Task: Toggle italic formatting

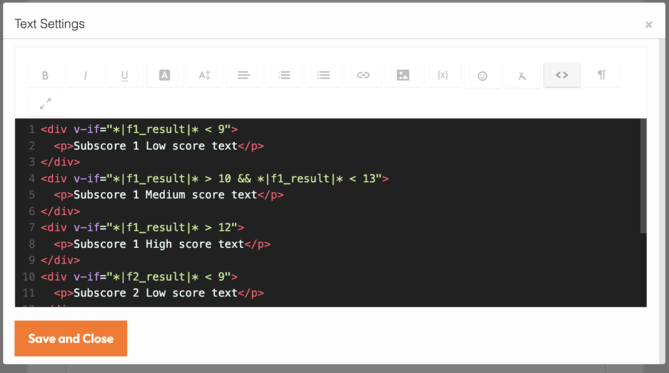Action: click(85, 75)
